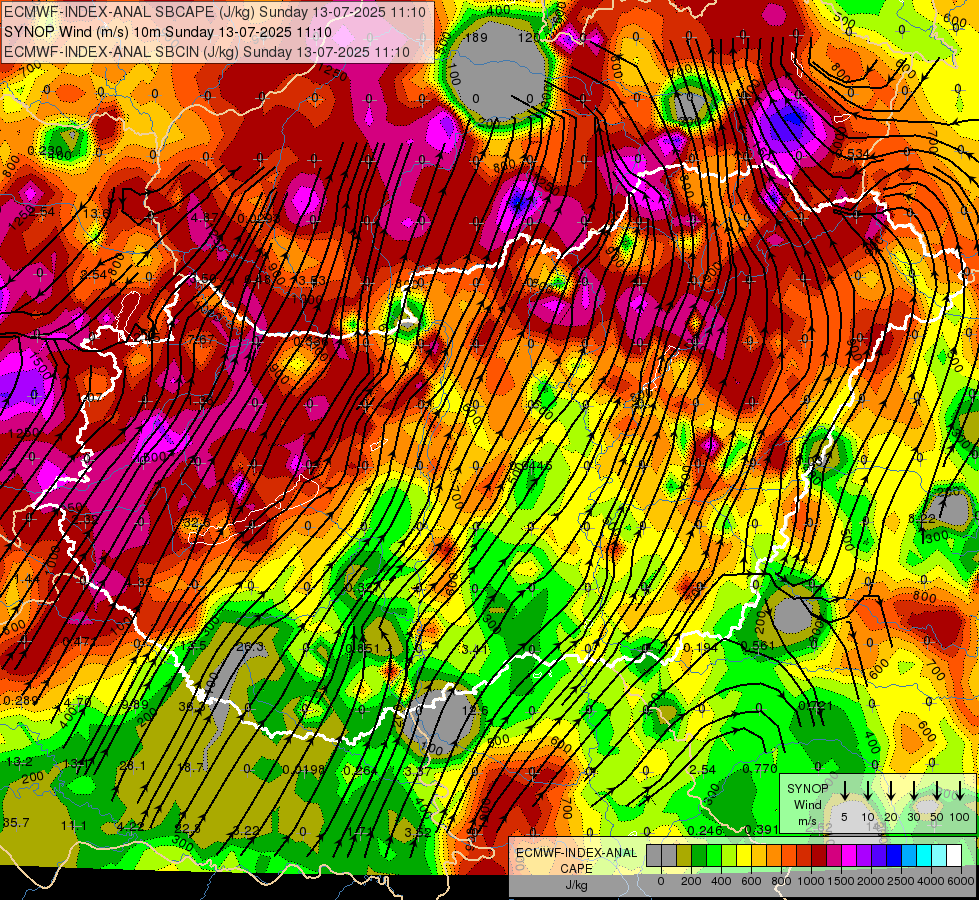
Task: Click the ECMWF-INDEX-ANAL SBCIN header line
Action: click(x=207, y=52)
